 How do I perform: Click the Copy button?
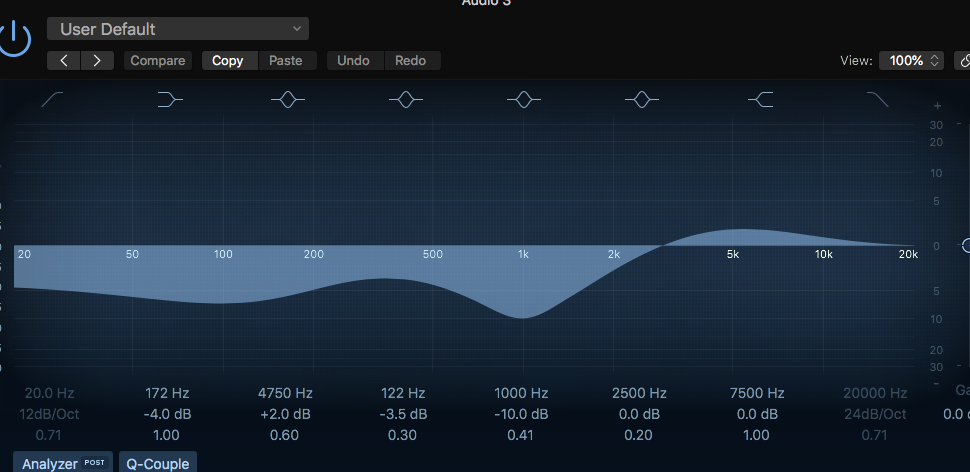(227, 61)
